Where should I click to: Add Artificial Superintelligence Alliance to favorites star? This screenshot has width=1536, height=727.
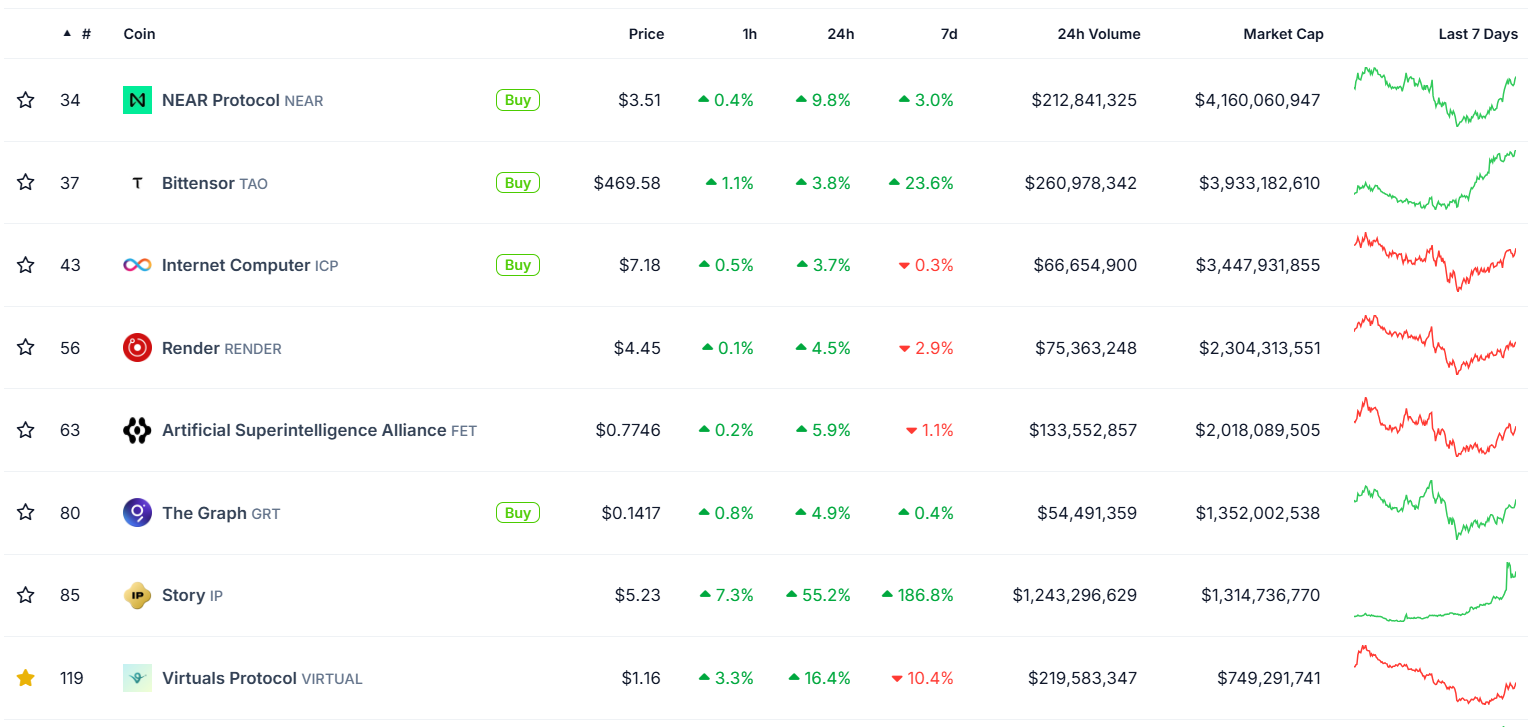point(26,430)
